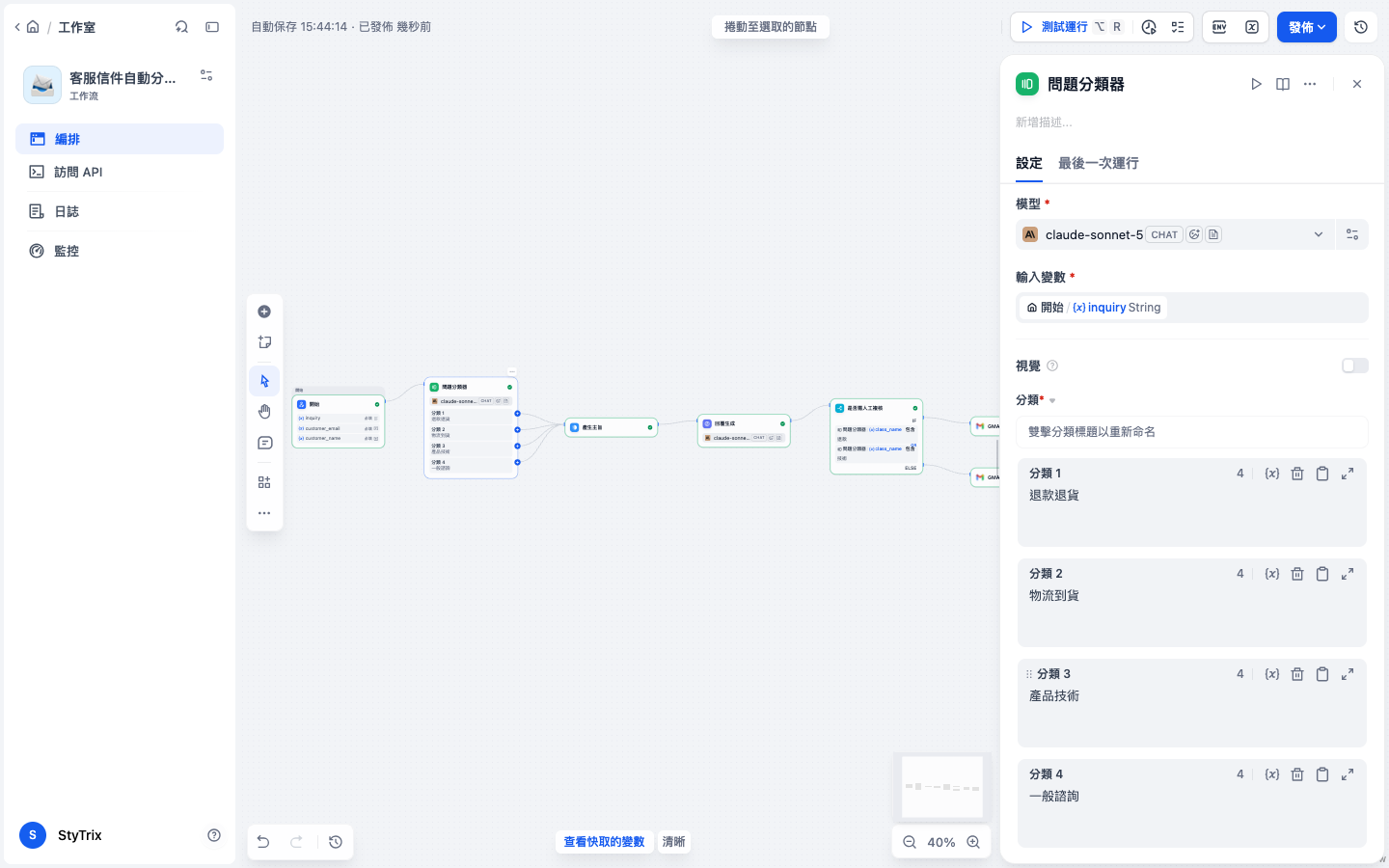Switch to 設定 tab
The width and height of the screenshot is (1389, 868).
(1028, 163)
